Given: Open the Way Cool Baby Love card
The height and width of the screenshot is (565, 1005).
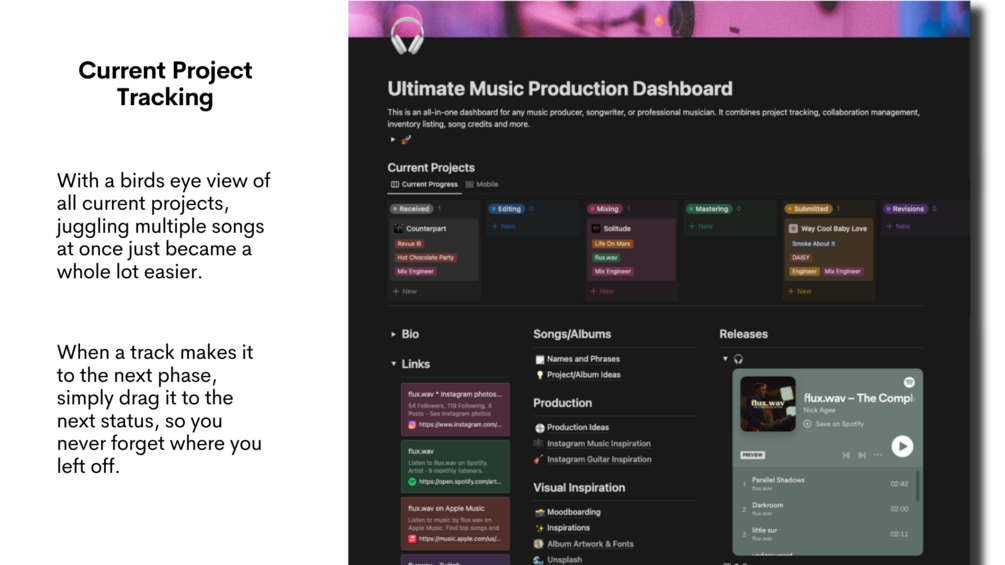Looking at the screenshot, I should tap(829, 249).
